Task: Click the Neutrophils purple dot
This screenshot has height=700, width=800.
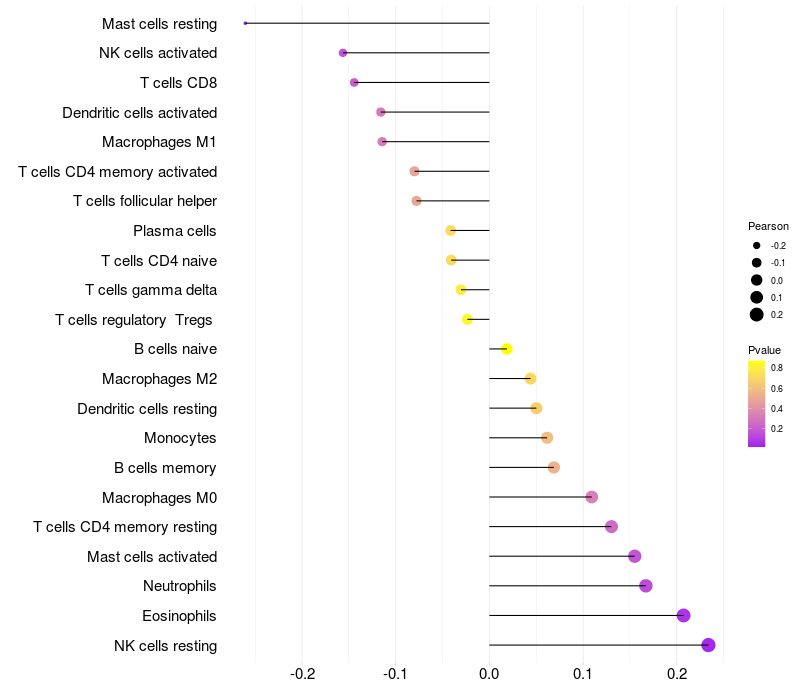Action: tap(646, 586)
